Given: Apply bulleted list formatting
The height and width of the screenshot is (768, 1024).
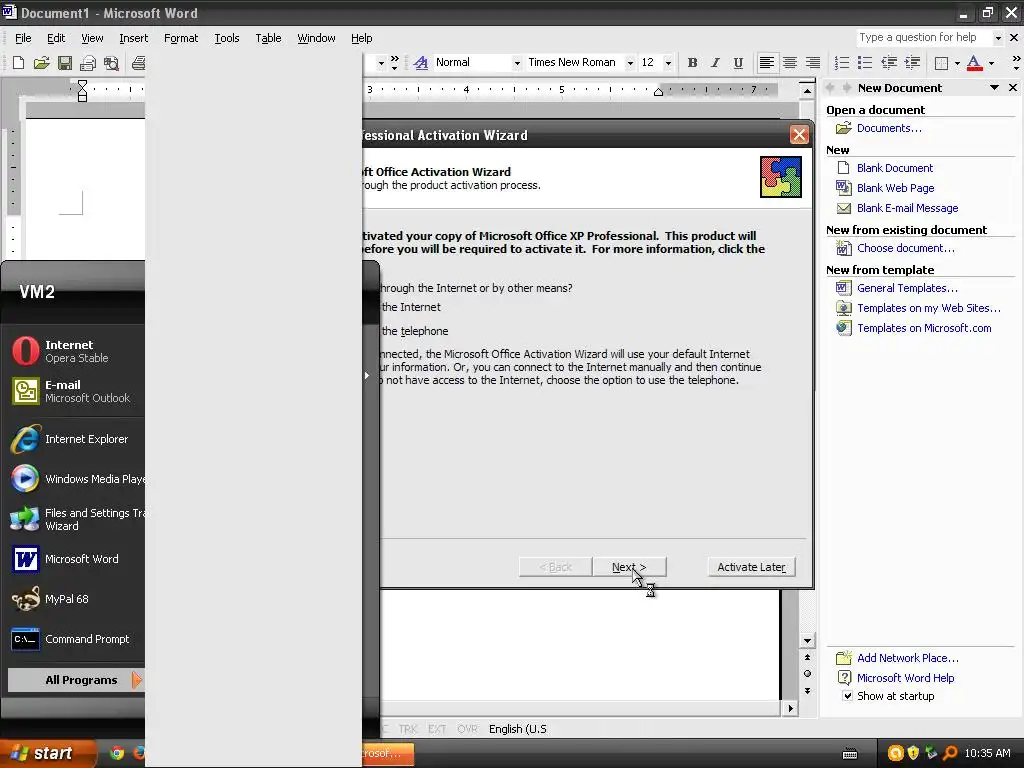Looking at the screenshot, I should click(x=865, y=63).
